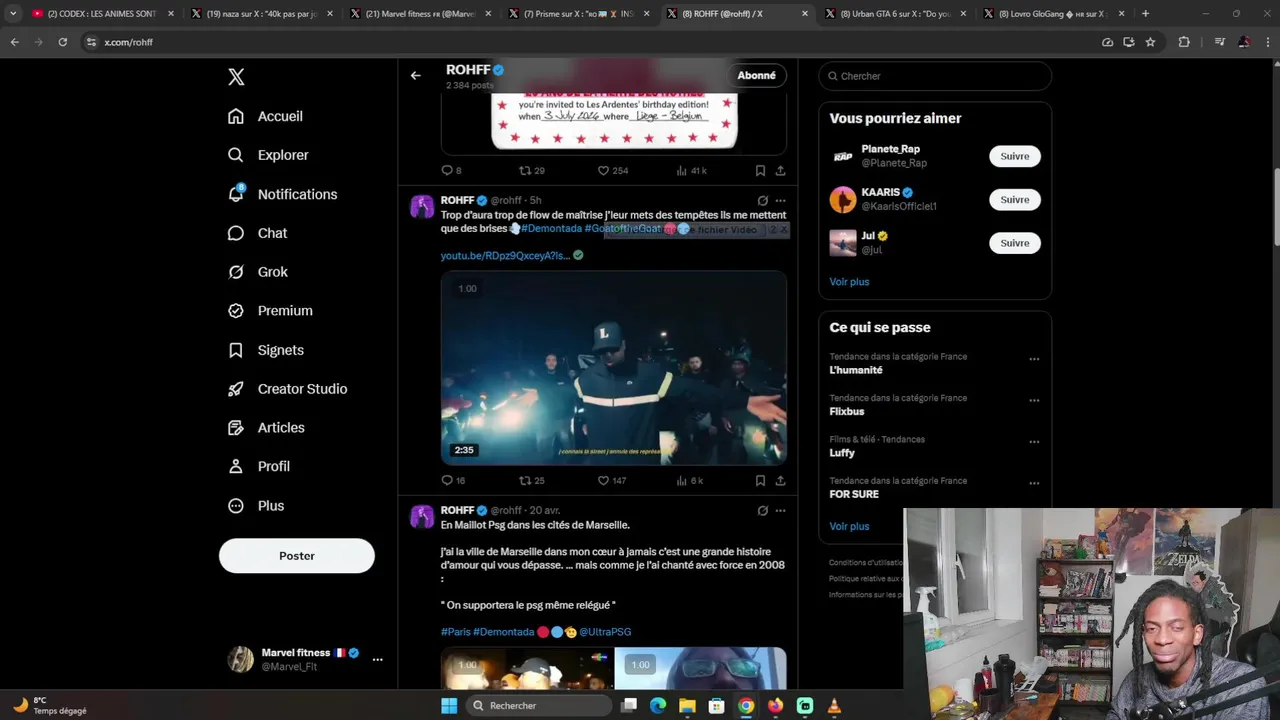Open options for L'humanité trend
This screenshot has width=1280, height=720.
(x=1034, y=359)
